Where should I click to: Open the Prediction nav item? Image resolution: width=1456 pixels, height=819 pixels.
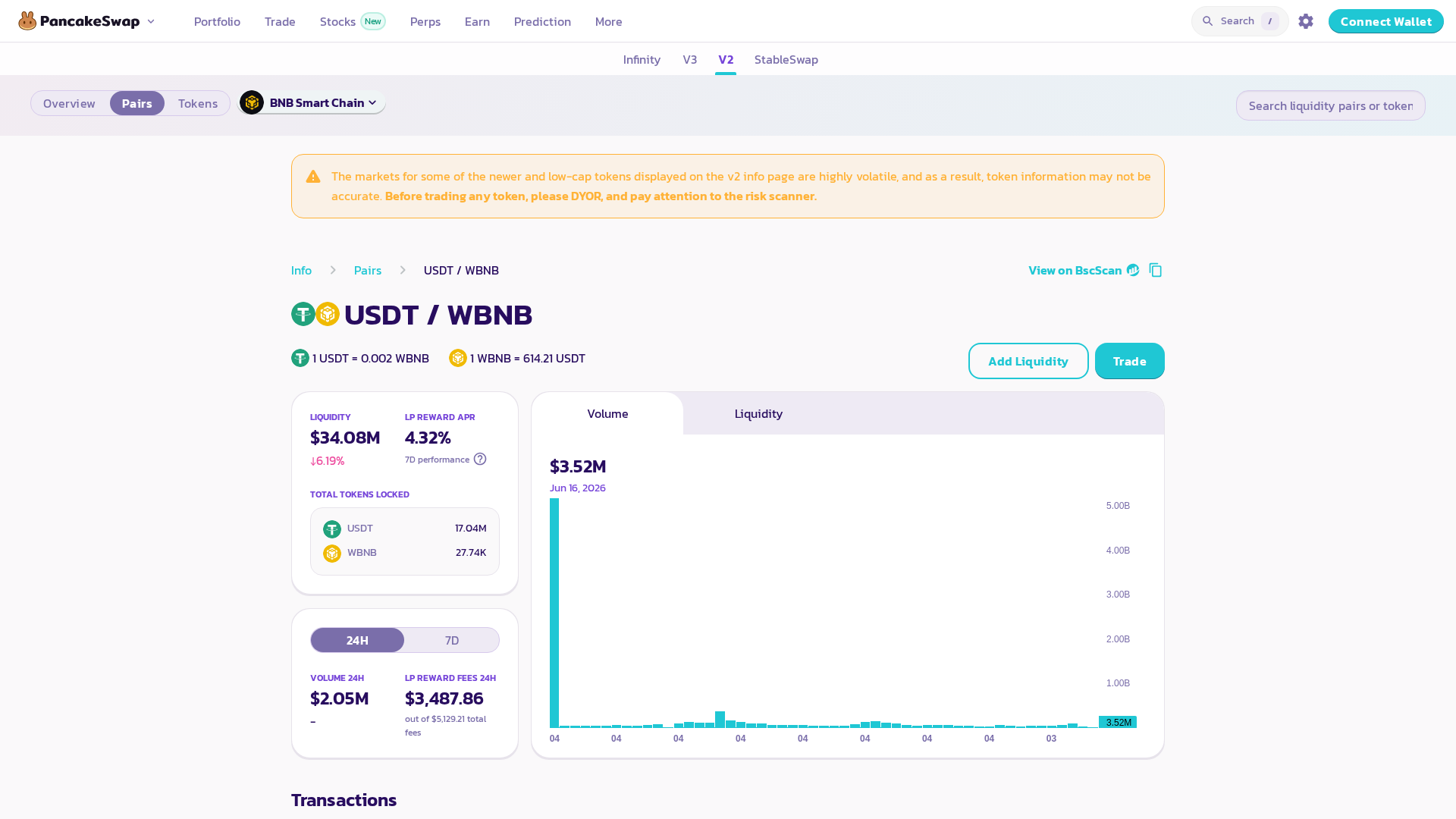pyautogui.click(x=542, y=21)
